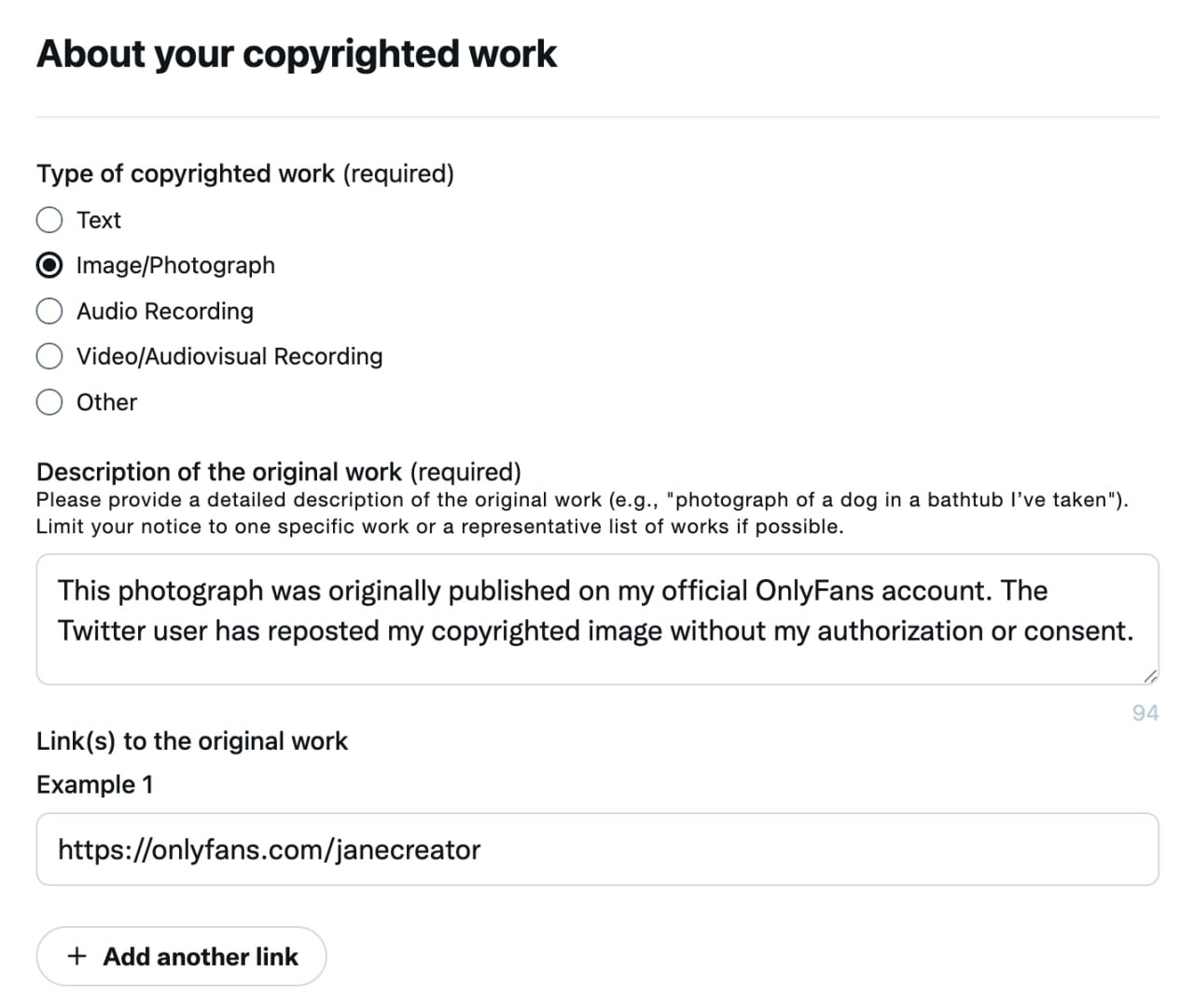Select the Text radio button
The height and width of the screenshot is (1008, 1194).
pyautogui.click(x=49, y=220)
